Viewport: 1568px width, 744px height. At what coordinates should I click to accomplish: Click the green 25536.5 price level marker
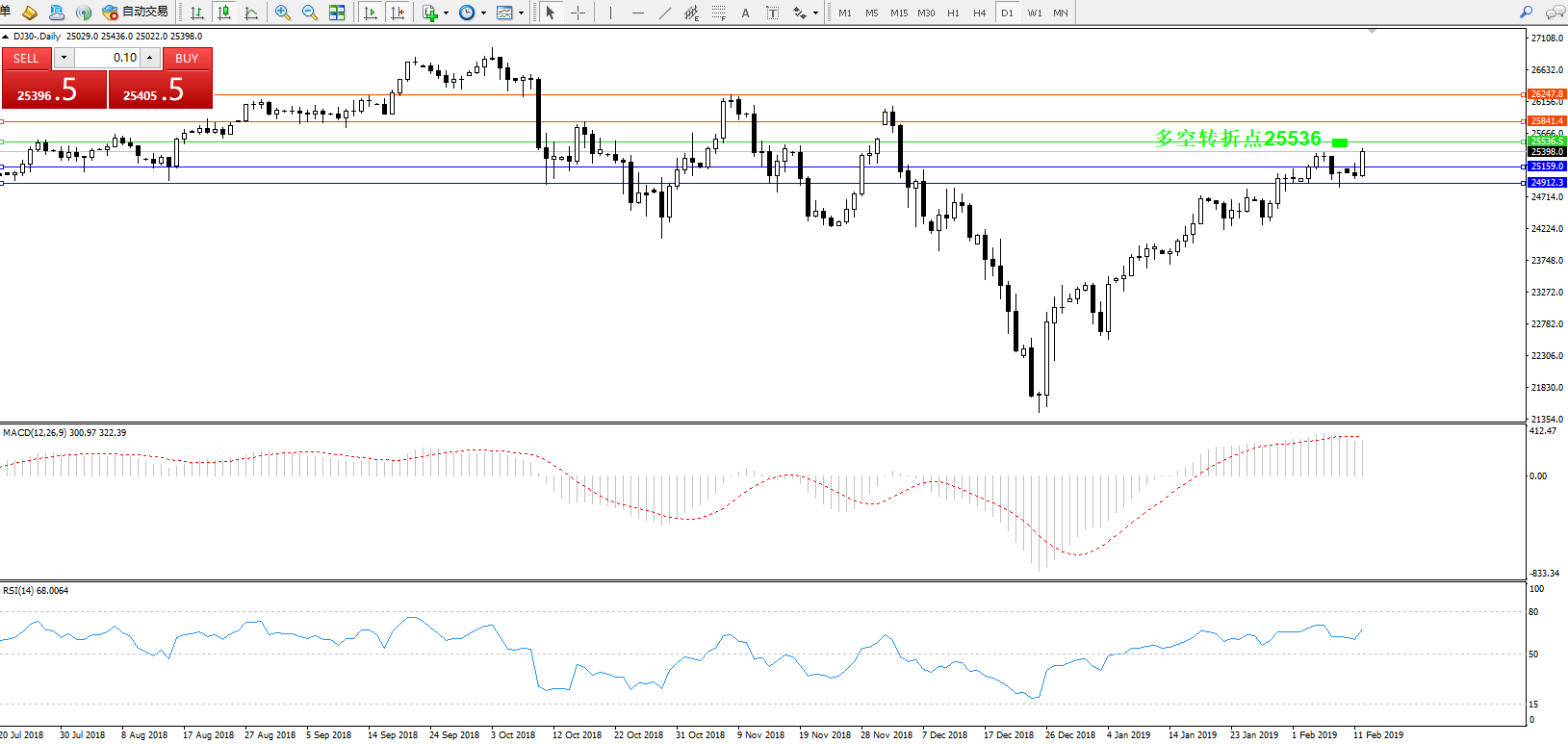1547,141
